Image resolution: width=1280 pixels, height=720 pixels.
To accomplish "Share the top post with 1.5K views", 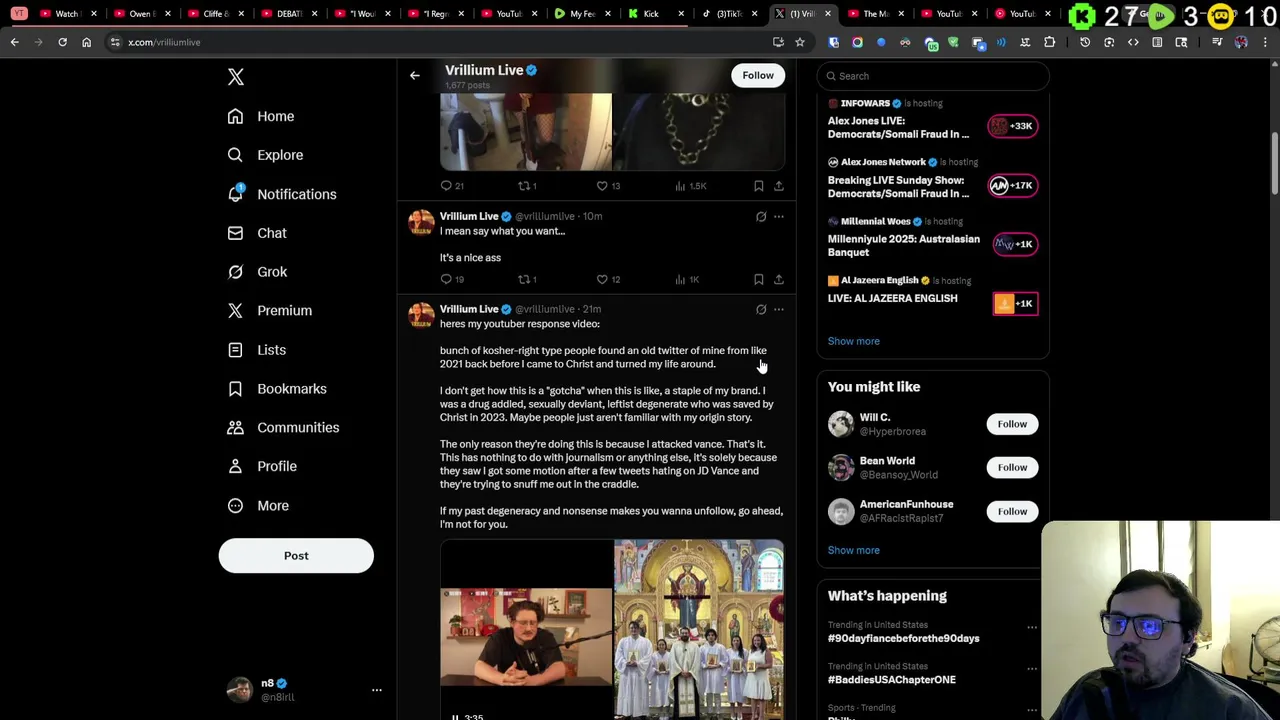I will pyautogui.click(x=779, y=186).
